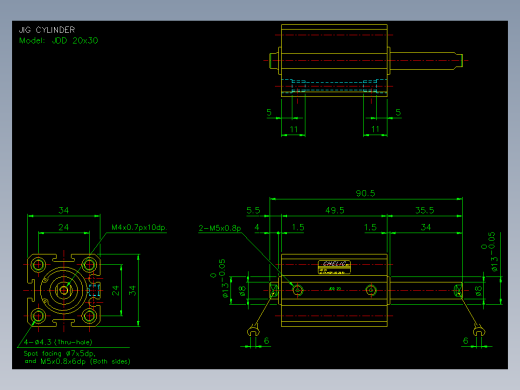
Task: Click the M5x0.8x6dp (Both sides) note
Action: click(85, 361)
